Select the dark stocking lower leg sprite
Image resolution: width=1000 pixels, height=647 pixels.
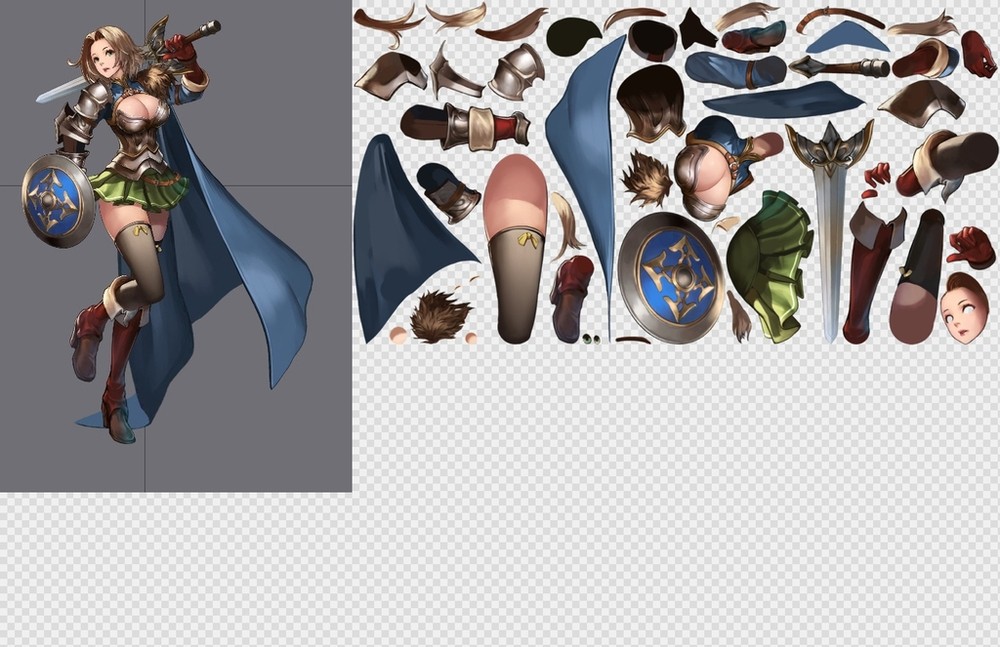(x=917, y=277)
